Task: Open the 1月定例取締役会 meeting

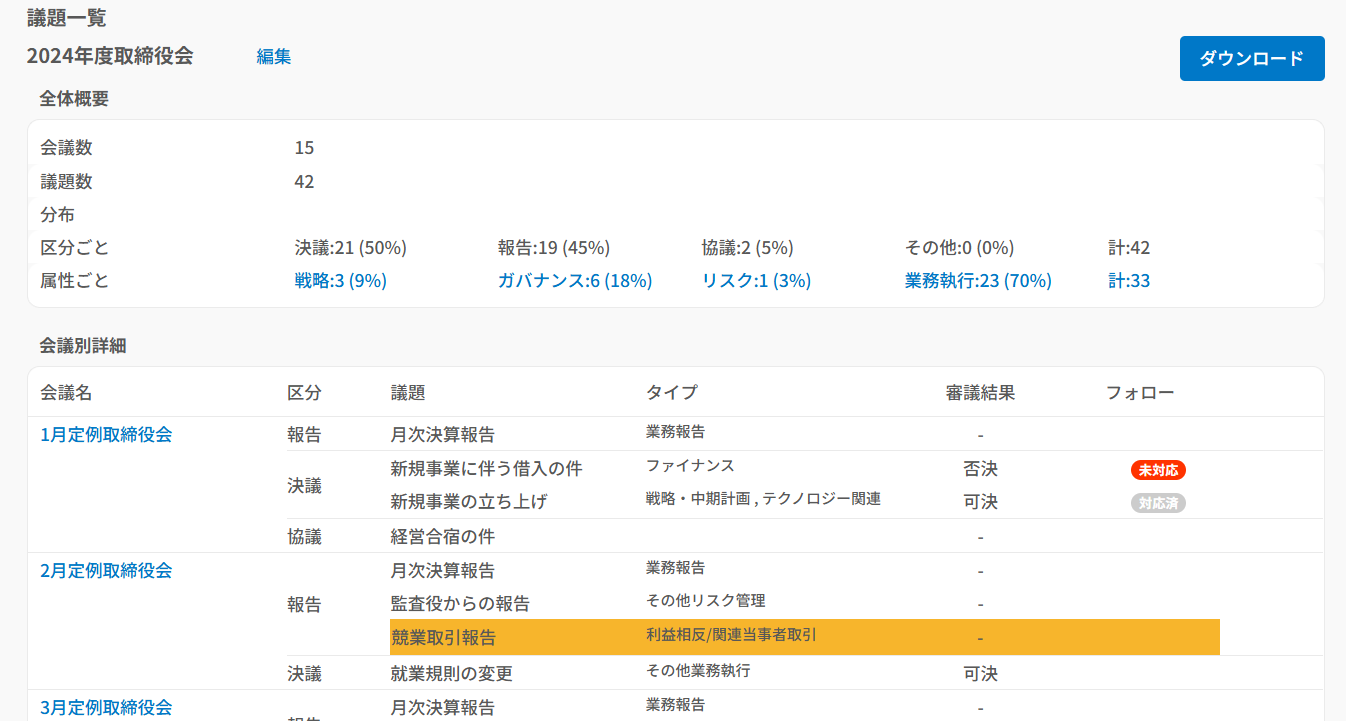Action: click(106, 435)
